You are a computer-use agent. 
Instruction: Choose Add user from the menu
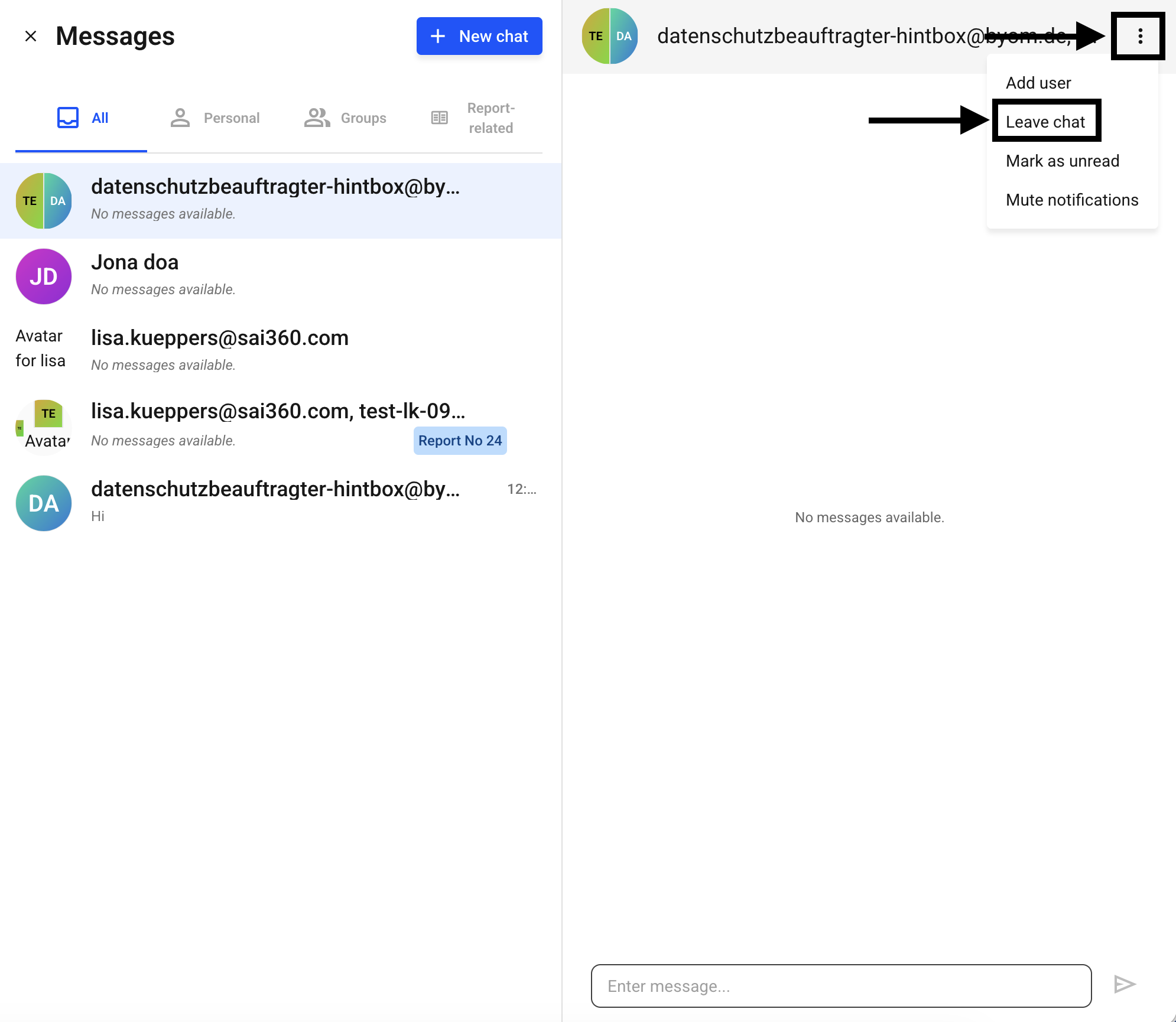point(1038,83)
